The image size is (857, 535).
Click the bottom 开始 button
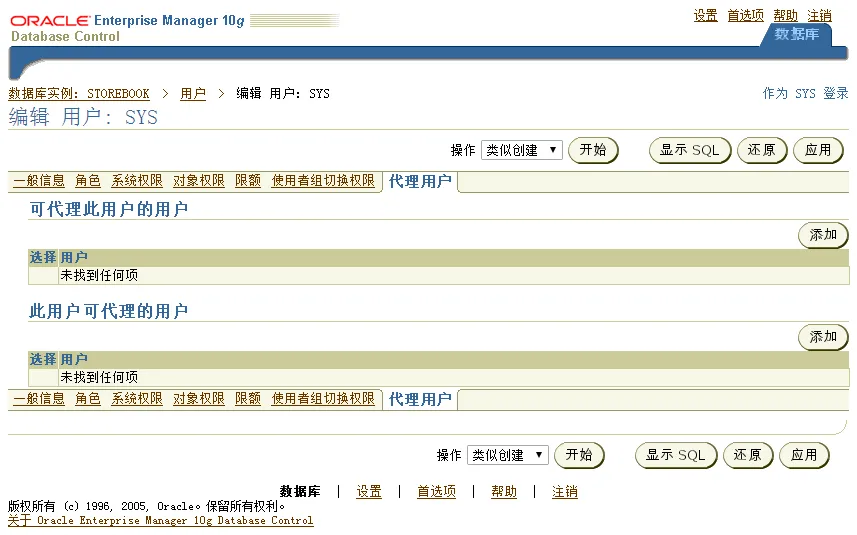pyautogui.click(x=579, y=455)
